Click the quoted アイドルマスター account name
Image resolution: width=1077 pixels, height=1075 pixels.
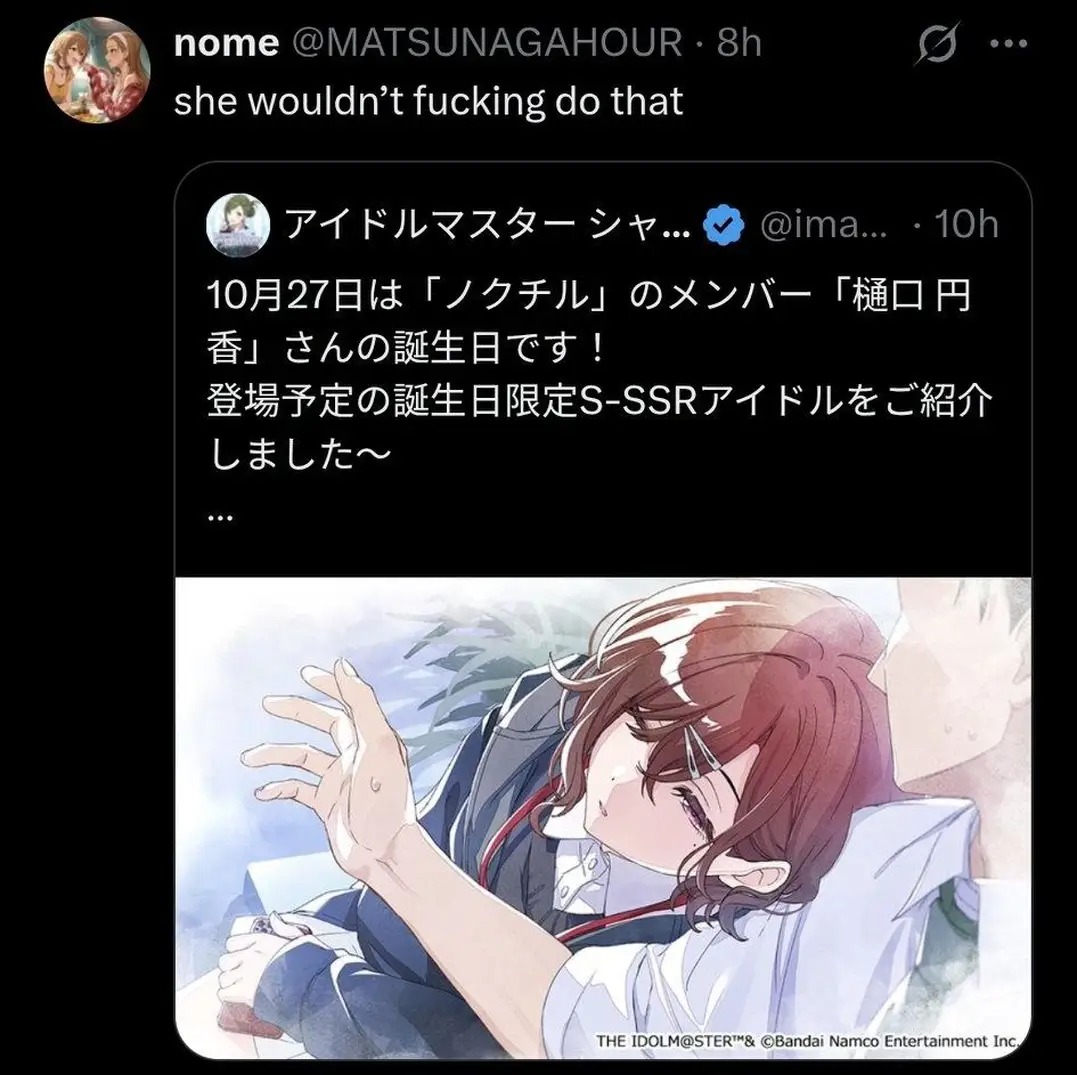point(488,225)
